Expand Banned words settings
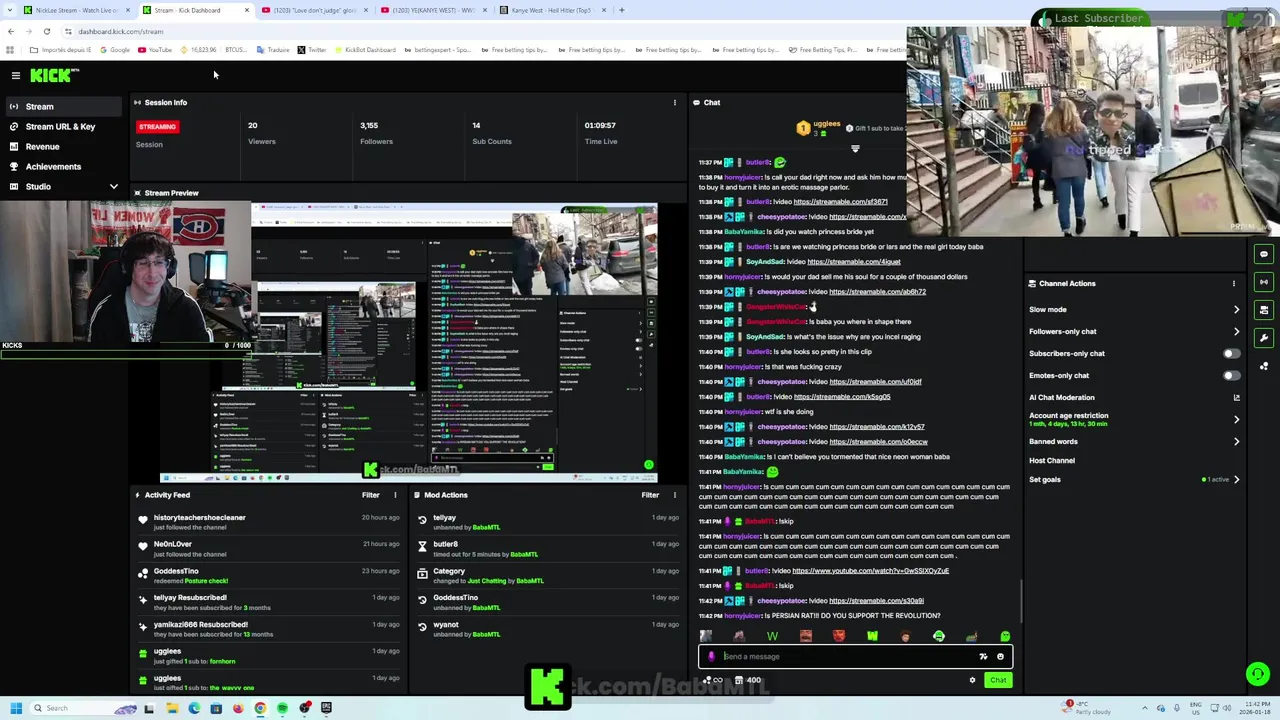Image resolution: width=1280 pixels, height=720 pixels. point(1236,441)
